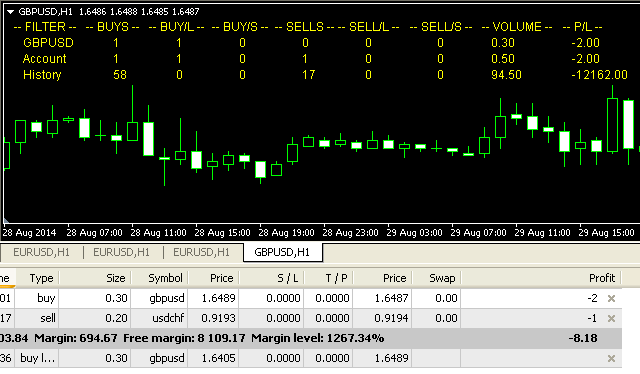Click the History P/L value -12162.00
Image resolution: width=640 pixels, height=374 pixels.
point(599,75)
